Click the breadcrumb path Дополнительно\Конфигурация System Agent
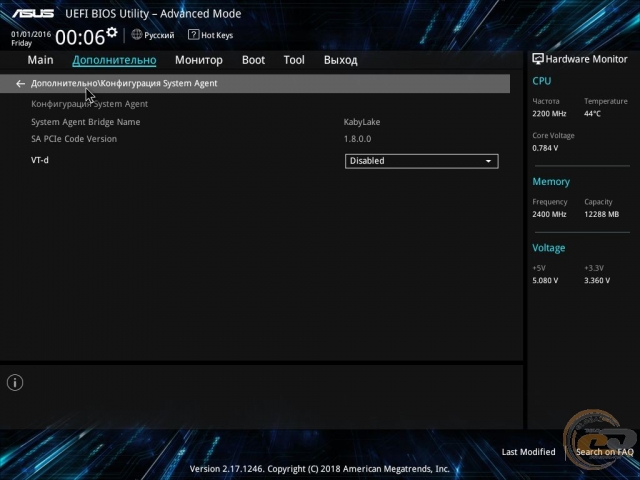The height and width of the screenshot is (480, 640). point(124,83)
